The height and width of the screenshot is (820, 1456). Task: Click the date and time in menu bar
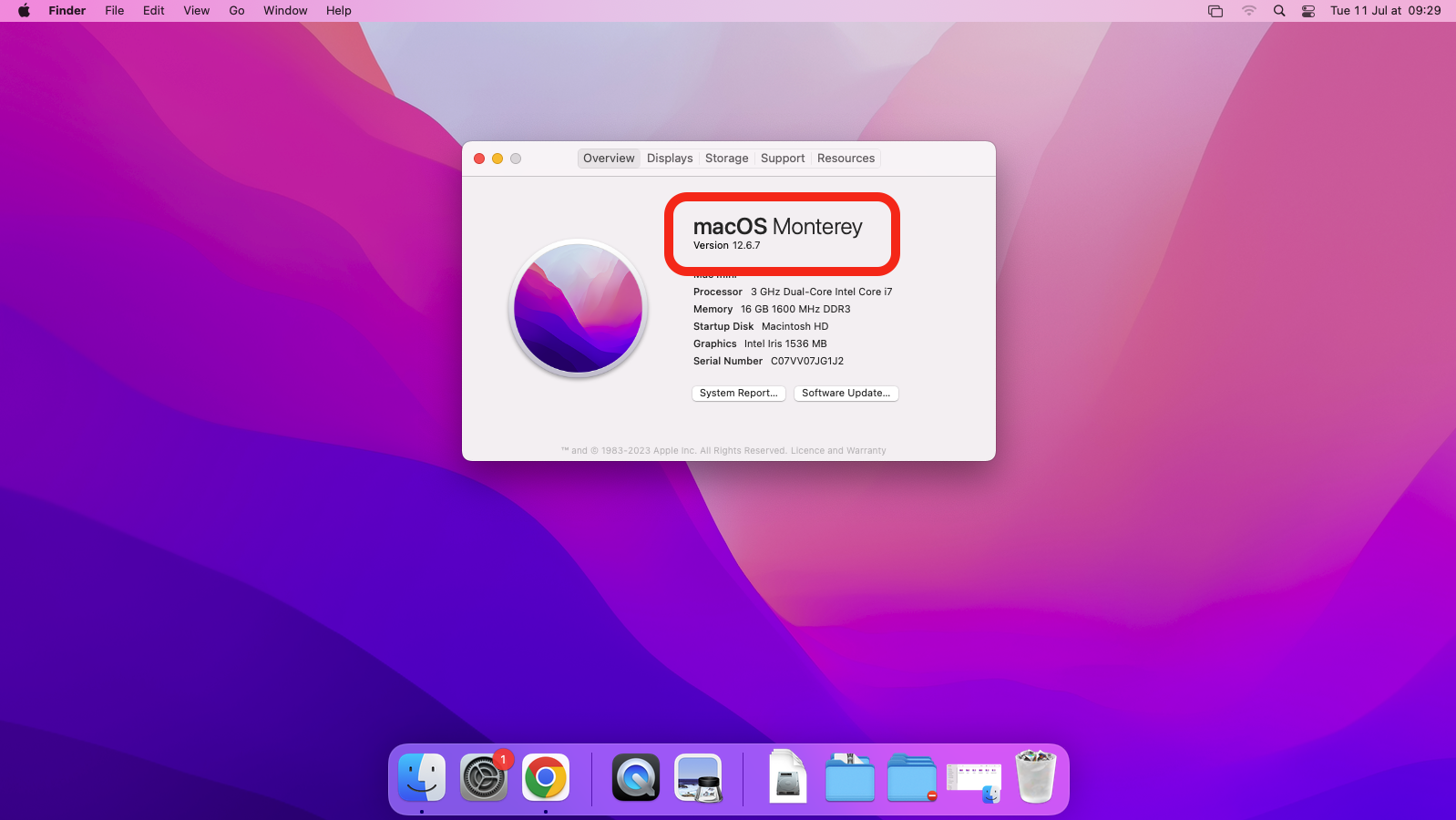tap(1385, 11)
